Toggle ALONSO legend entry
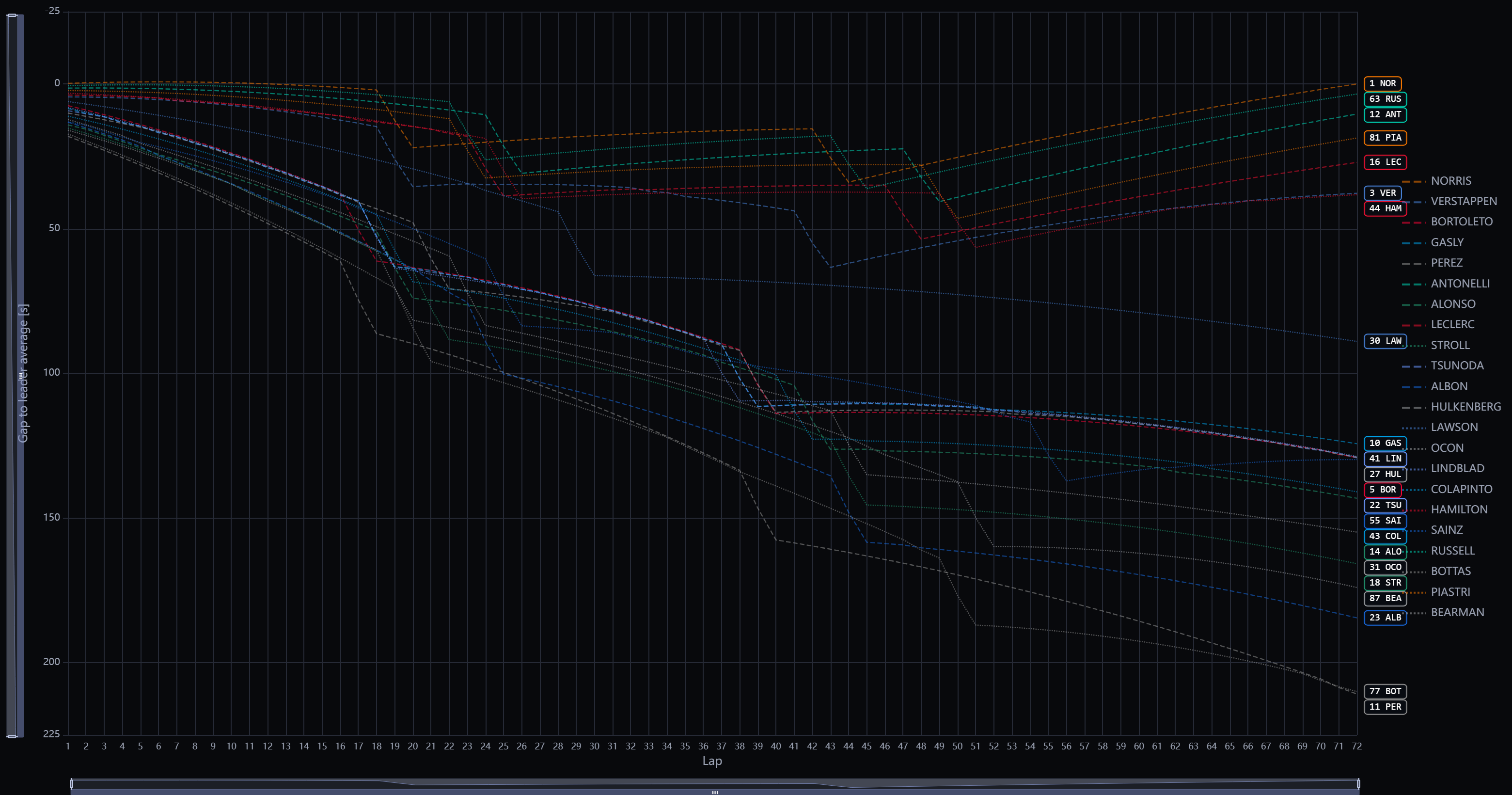The image size is (1512, 795). click(x=1438, y=304)
